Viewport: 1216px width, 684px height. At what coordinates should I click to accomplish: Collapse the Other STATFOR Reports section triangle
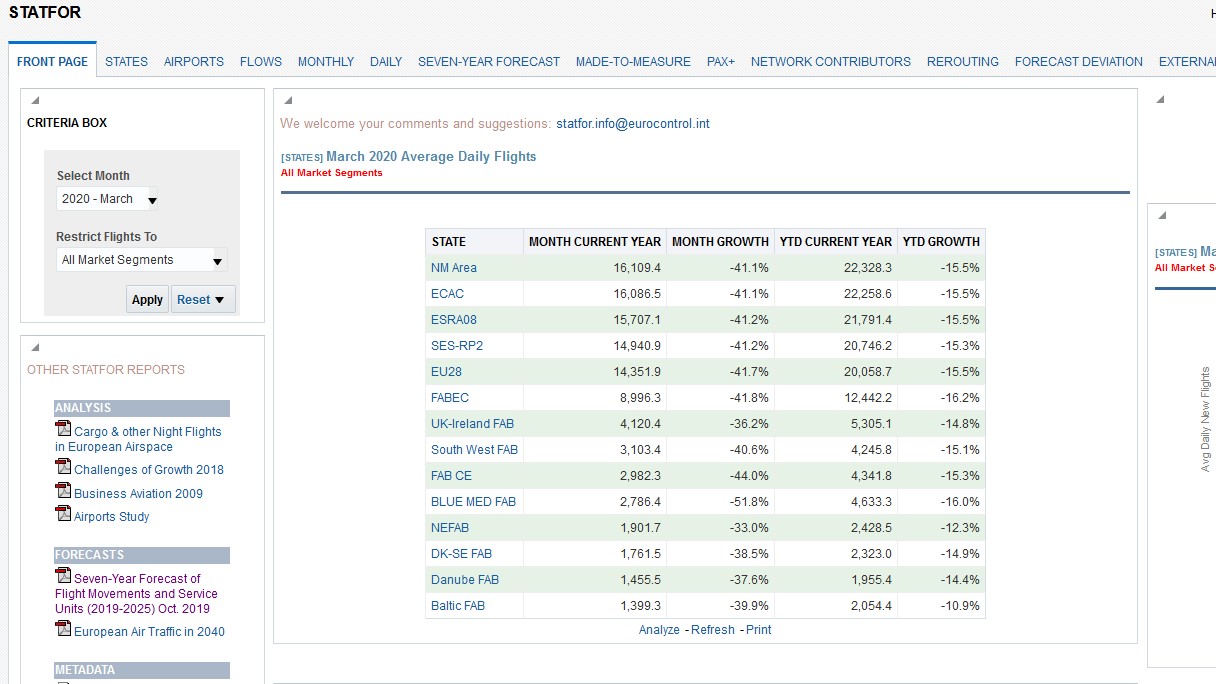[x=35, y=347]
